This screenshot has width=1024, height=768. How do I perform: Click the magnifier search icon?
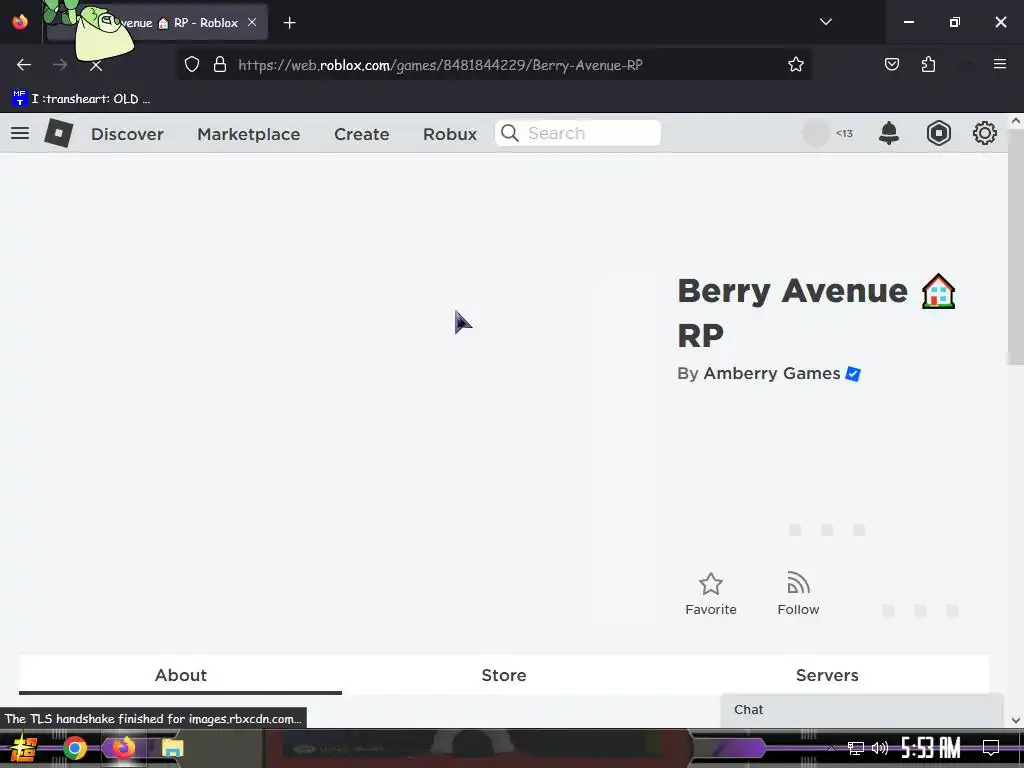coord(509,133)
